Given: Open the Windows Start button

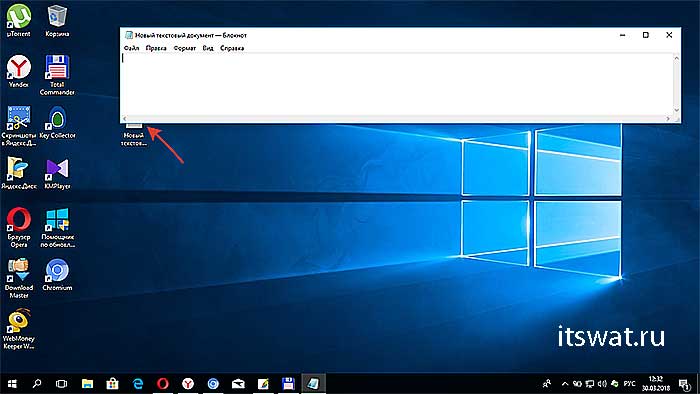Looking at the screenshot, I should pos(12,383).
